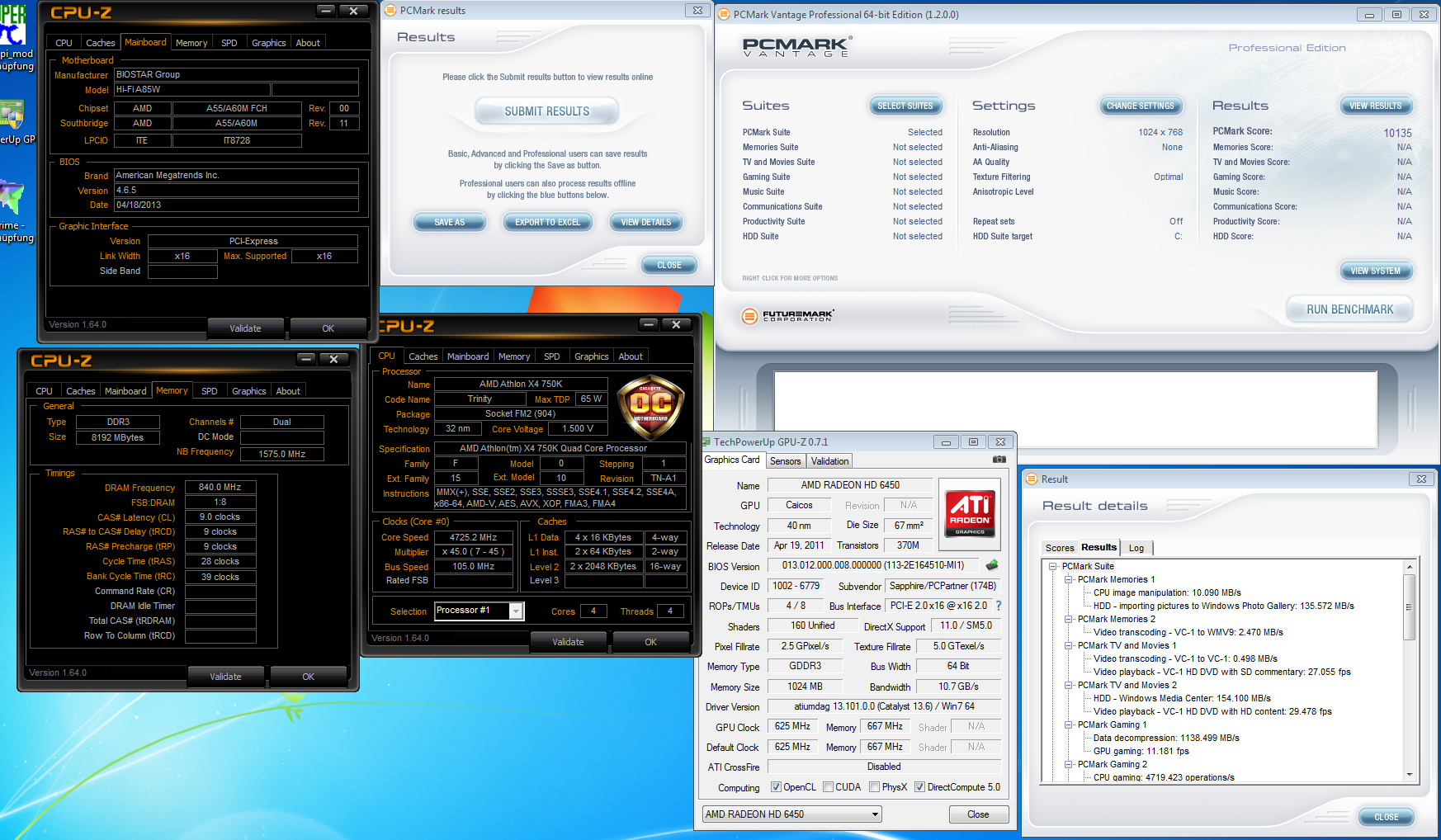
Task: Click the VIEW SYSTEM button
Action: pos(1375,271)
